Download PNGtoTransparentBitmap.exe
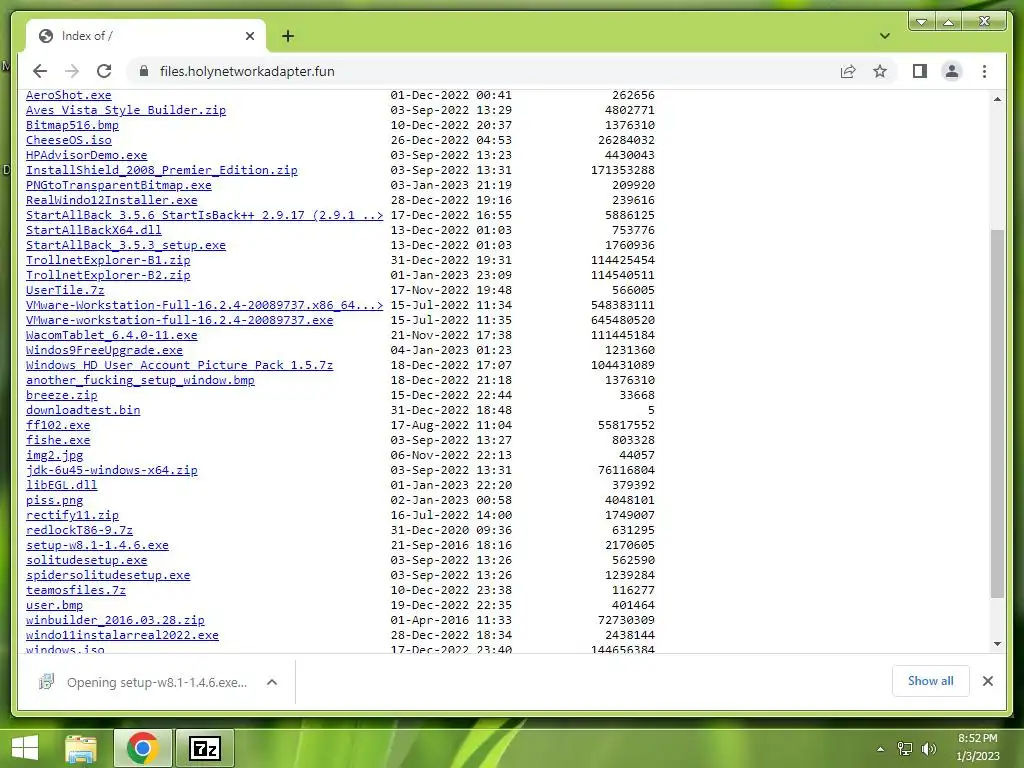Viewport: 1024px width, 768px height. tap(119, 185)
